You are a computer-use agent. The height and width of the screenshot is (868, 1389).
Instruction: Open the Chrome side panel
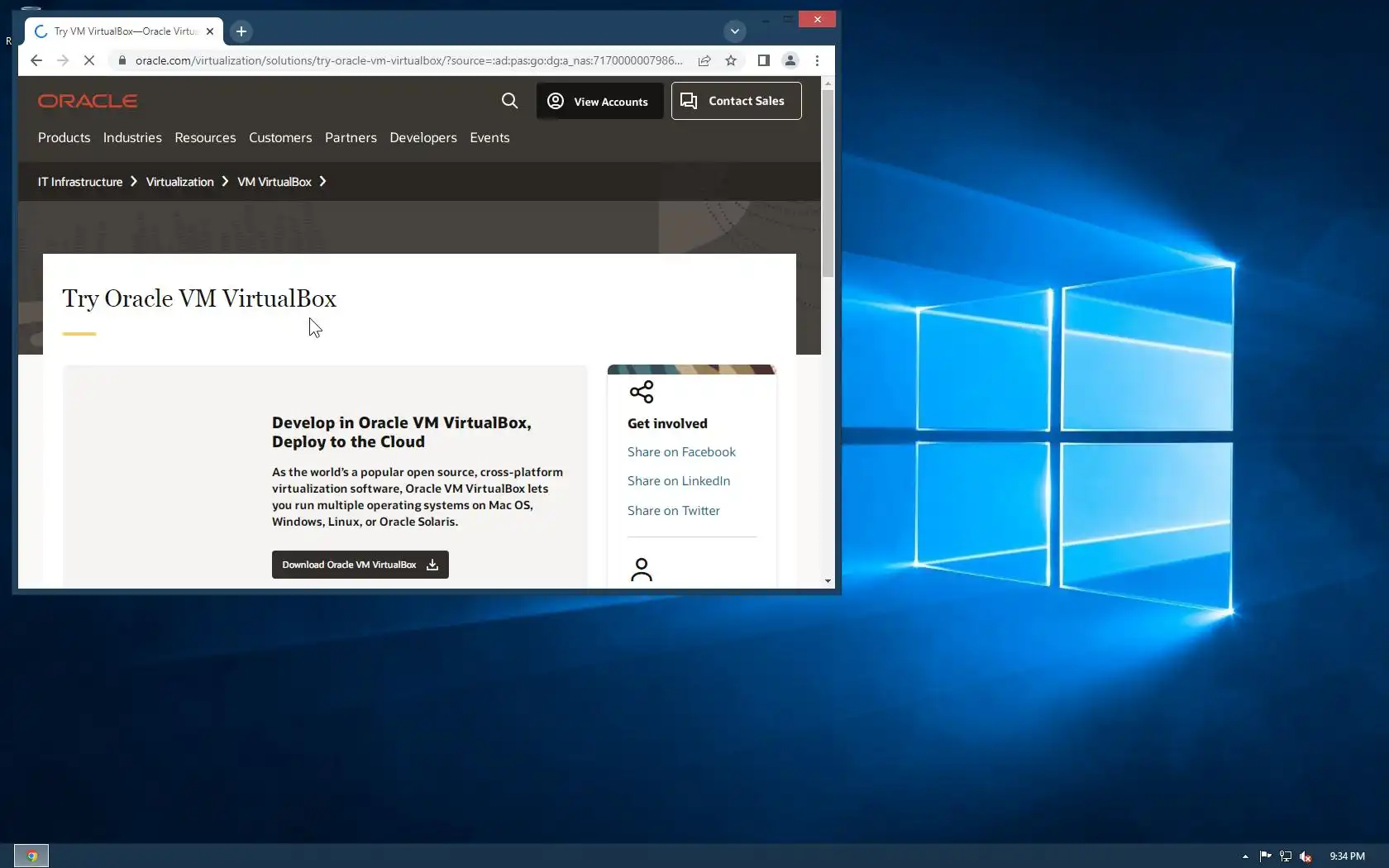[764, 60]
